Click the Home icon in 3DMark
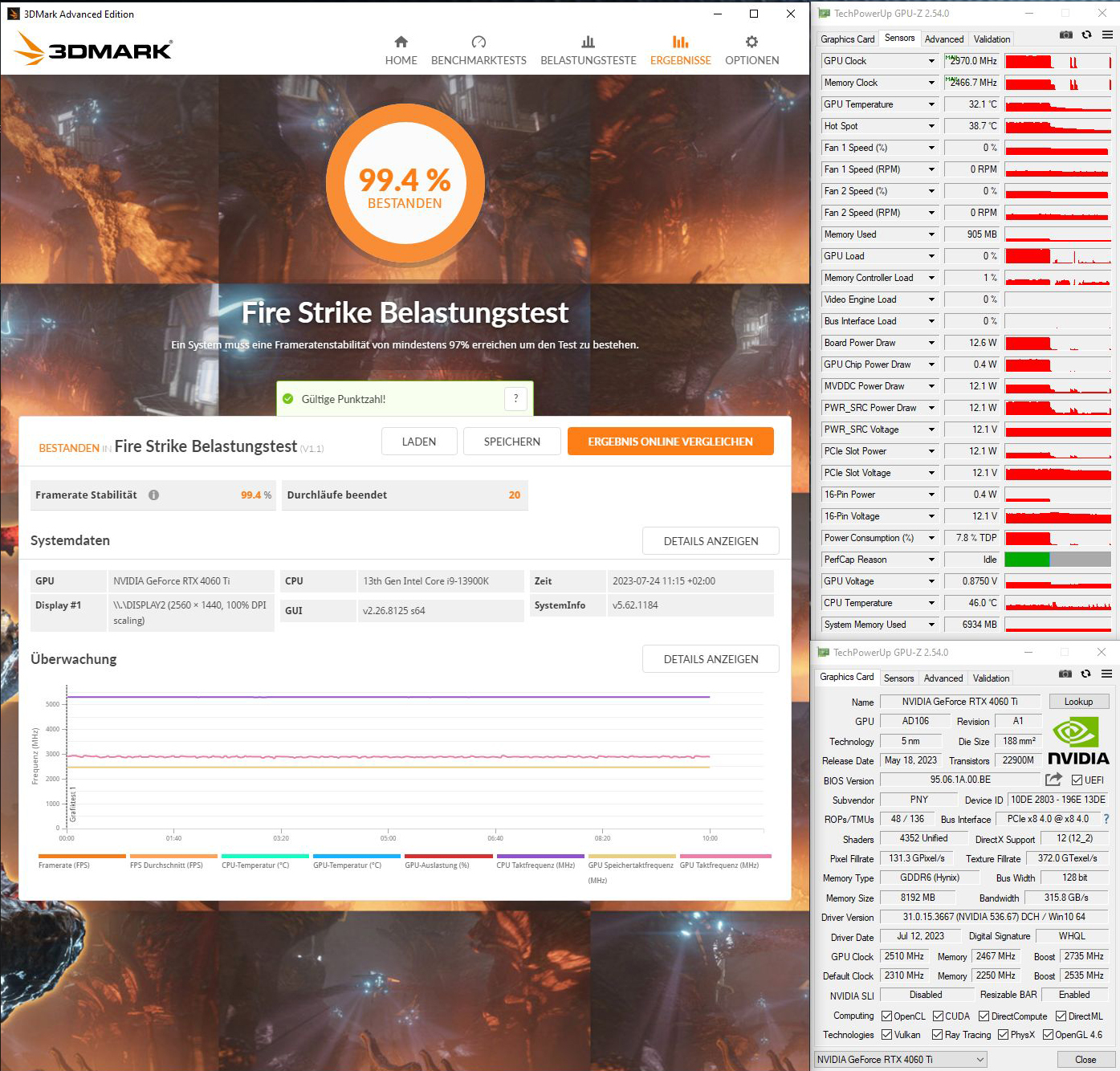The height and width of the screenshot is (1071, 1120). pyautogui.click(x=401, y=42)
